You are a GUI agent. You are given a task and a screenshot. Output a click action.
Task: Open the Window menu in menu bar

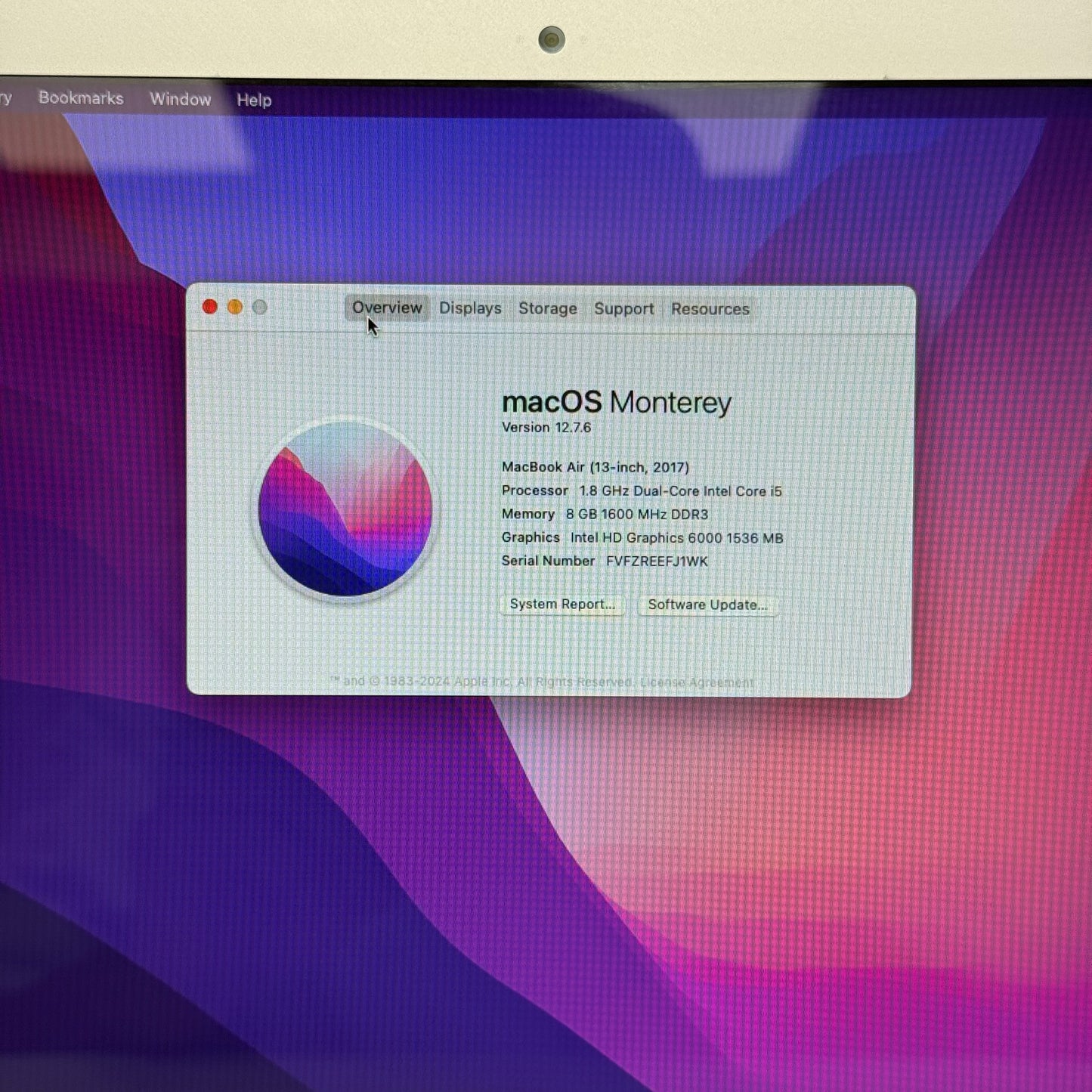180,99
